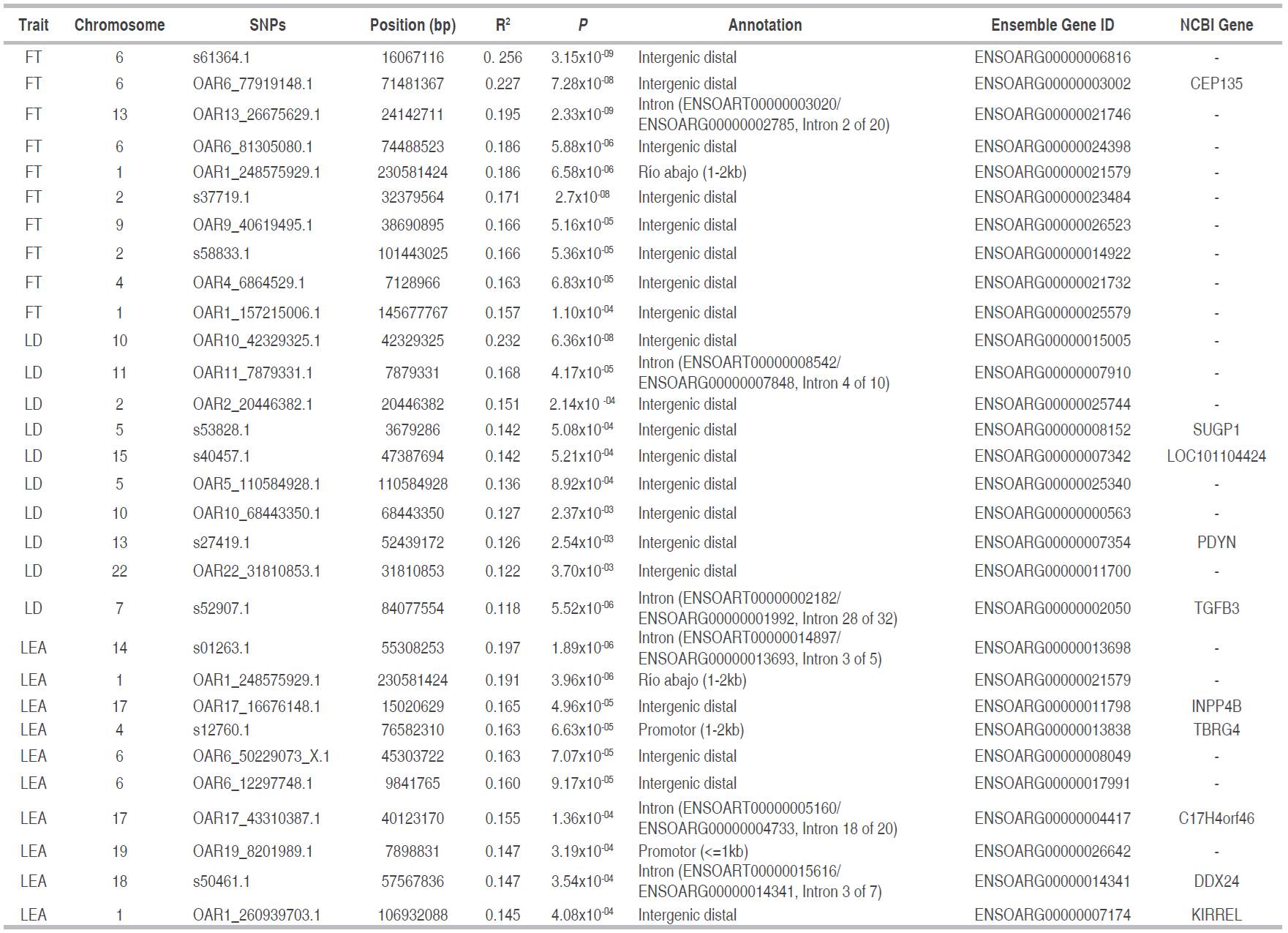Click the KIRREL gene name
The height and width of the screenshot is (933, 1288).
click(x=1216, y=915)
